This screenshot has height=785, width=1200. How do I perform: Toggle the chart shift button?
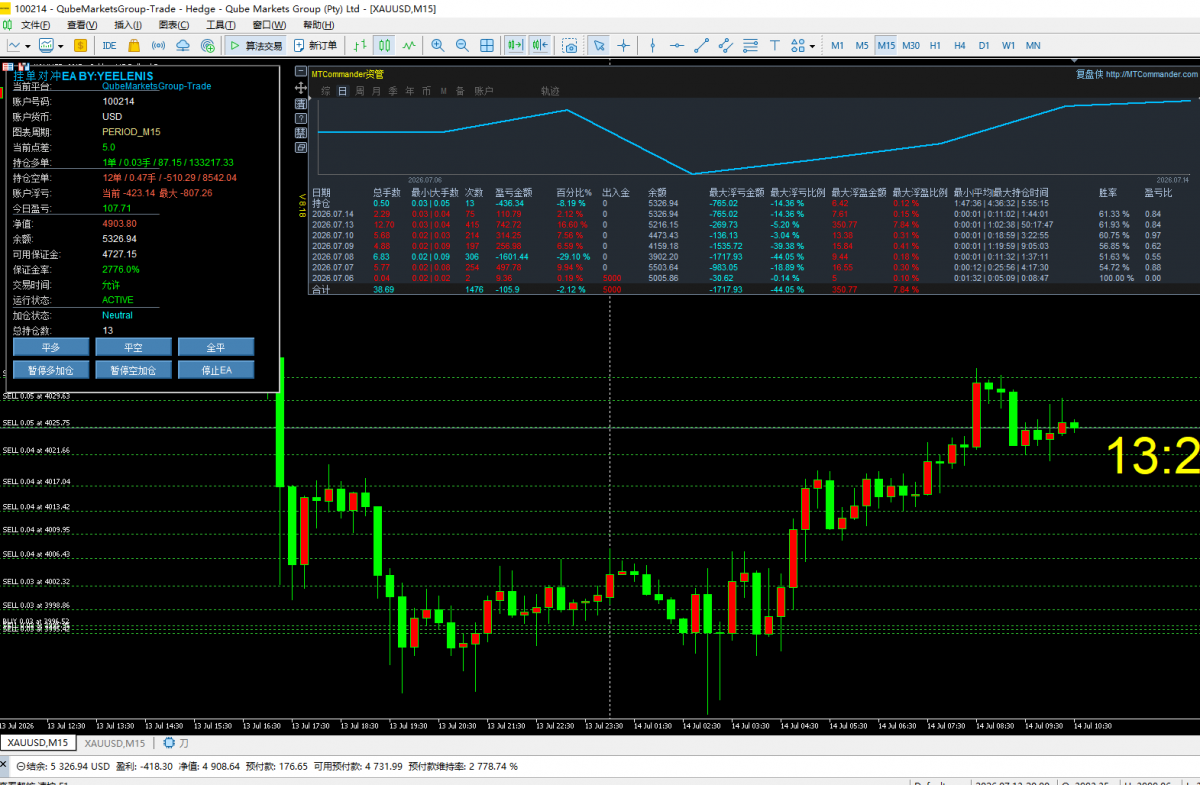541,45
